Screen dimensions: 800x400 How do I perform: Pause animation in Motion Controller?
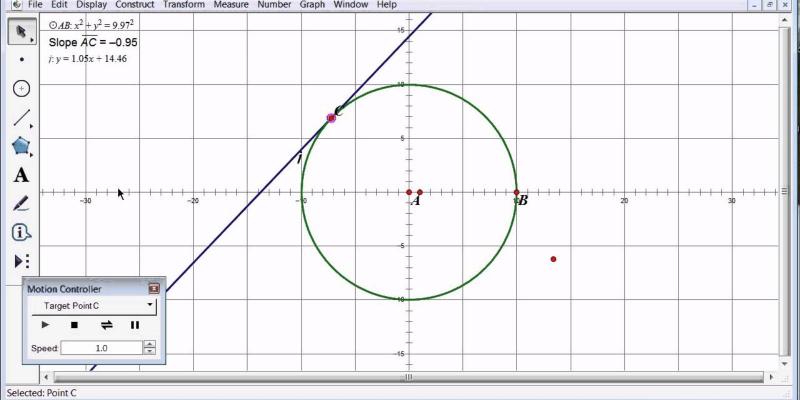(x=135, y=324)
